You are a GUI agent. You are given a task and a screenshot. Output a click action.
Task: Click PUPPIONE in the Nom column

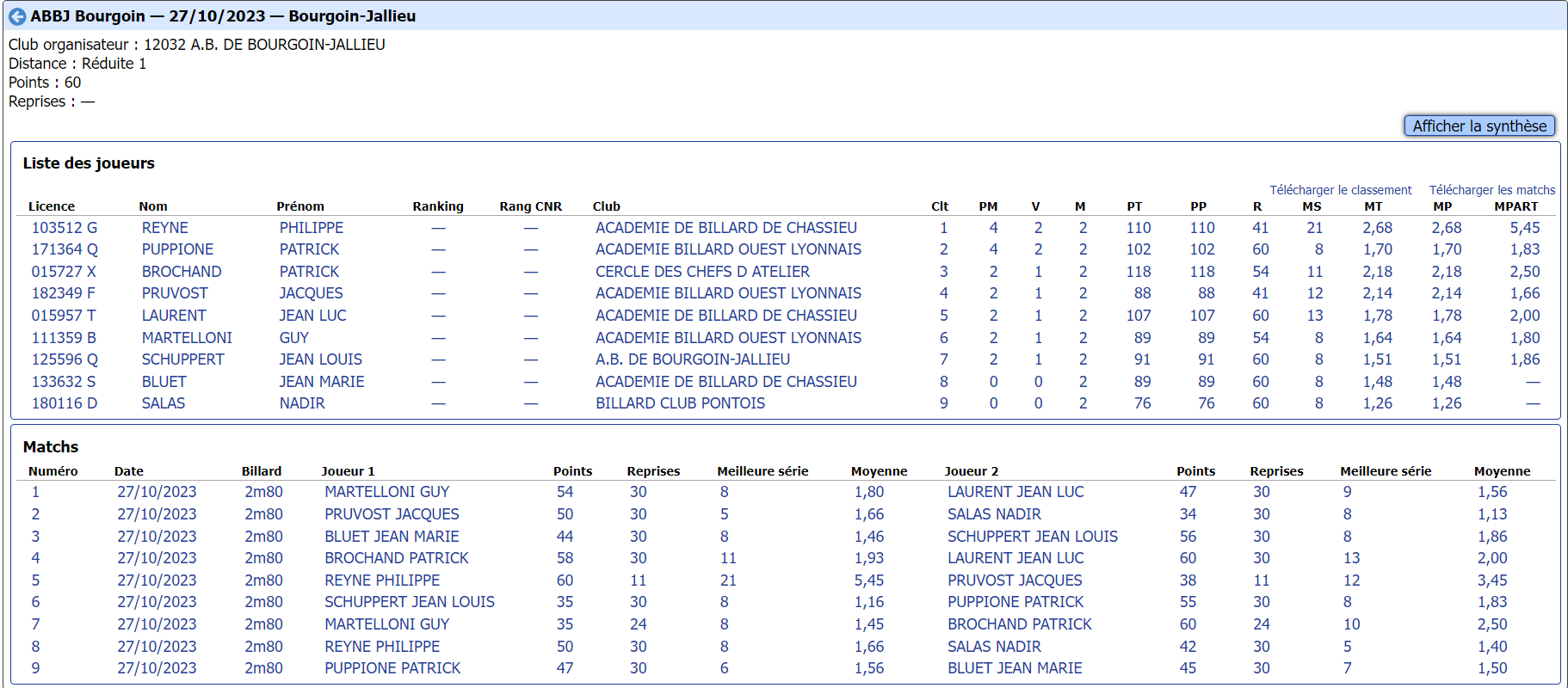(x=177, y=249)
